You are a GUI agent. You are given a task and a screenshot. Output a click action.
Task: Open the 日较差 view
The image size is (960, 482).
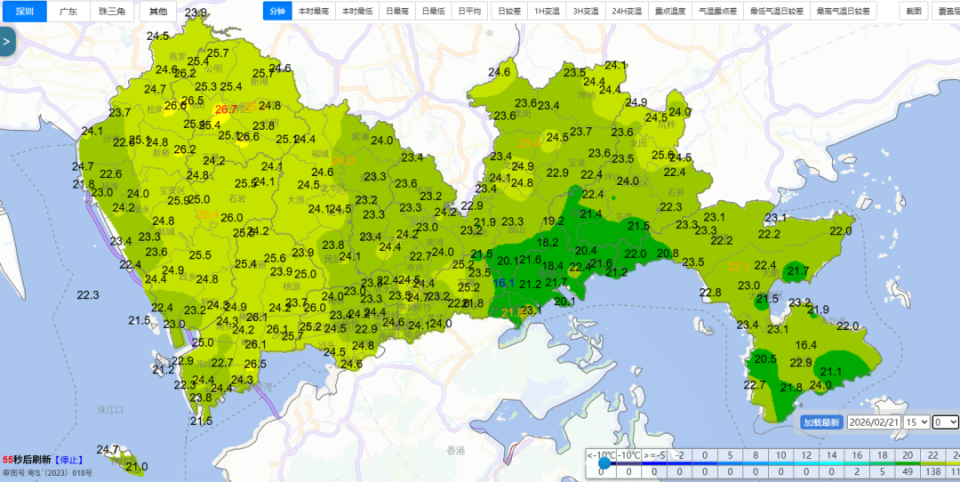(x=509, y=11)
